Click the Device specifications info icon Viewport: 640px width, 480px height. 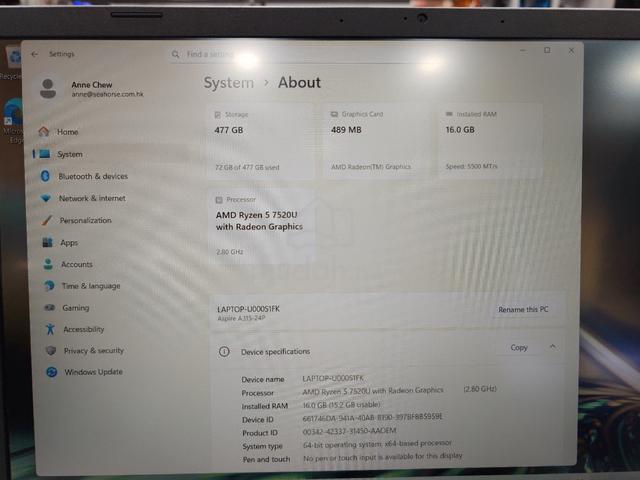(224, 351)
